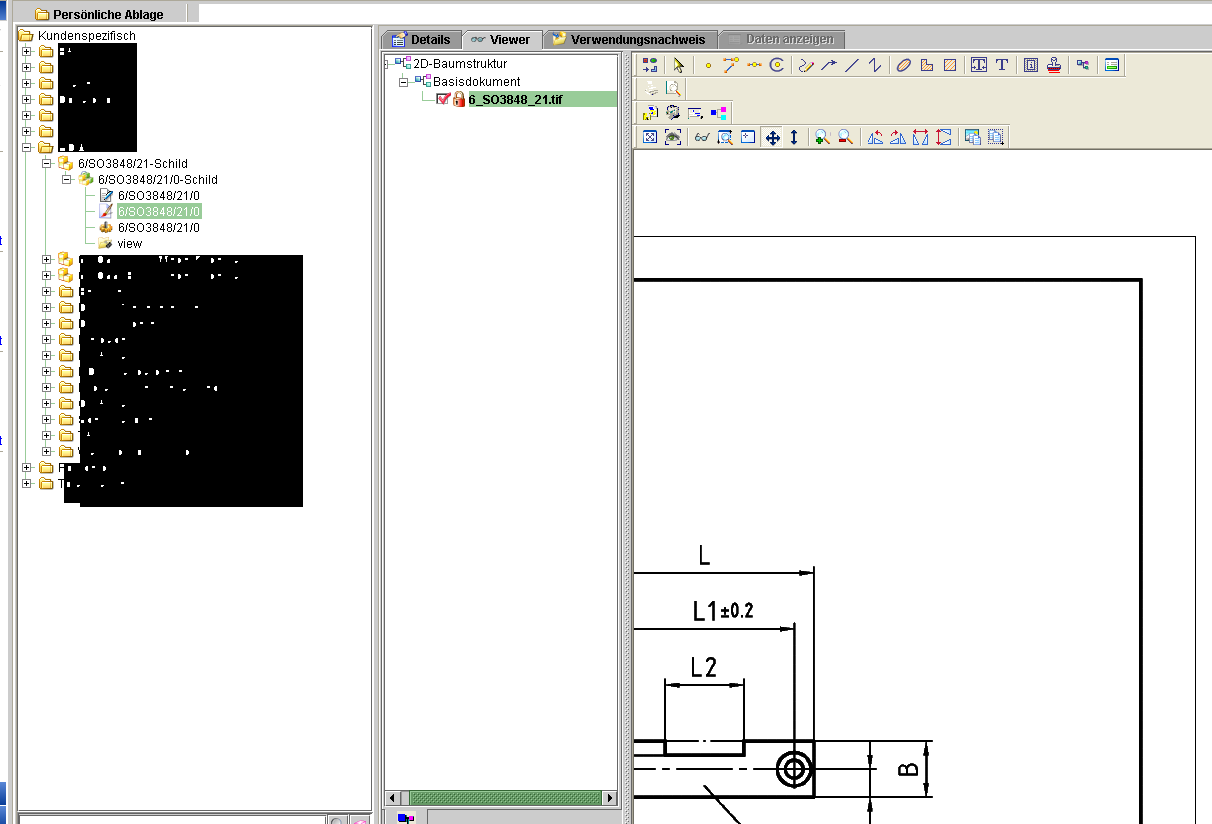Choose the single point markup tool
The width and height of the screenshot is (1212, 824).
[x=708, y=65]
